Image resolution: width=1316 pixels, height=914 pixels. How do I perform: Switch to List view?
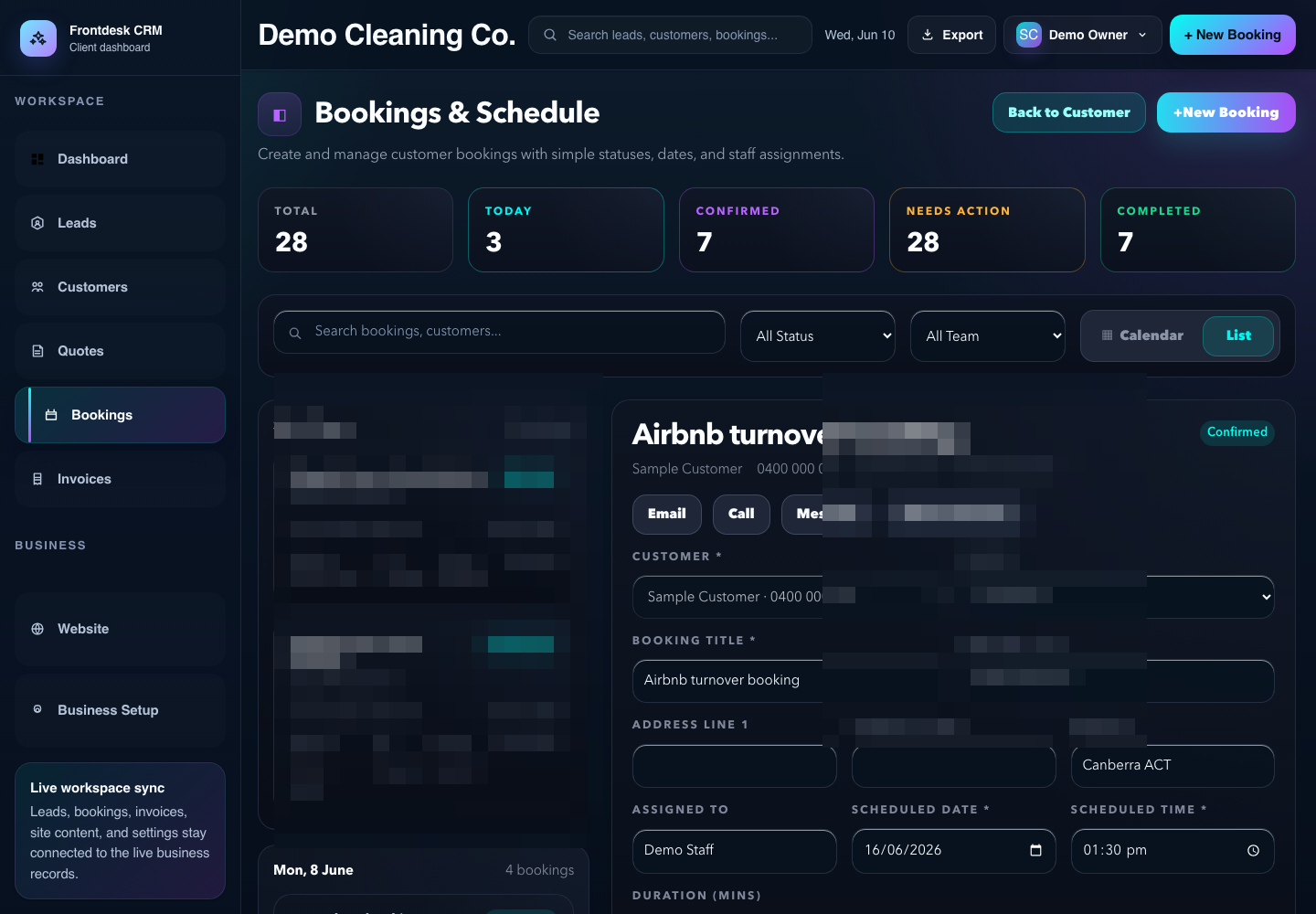coord(1238,335)
